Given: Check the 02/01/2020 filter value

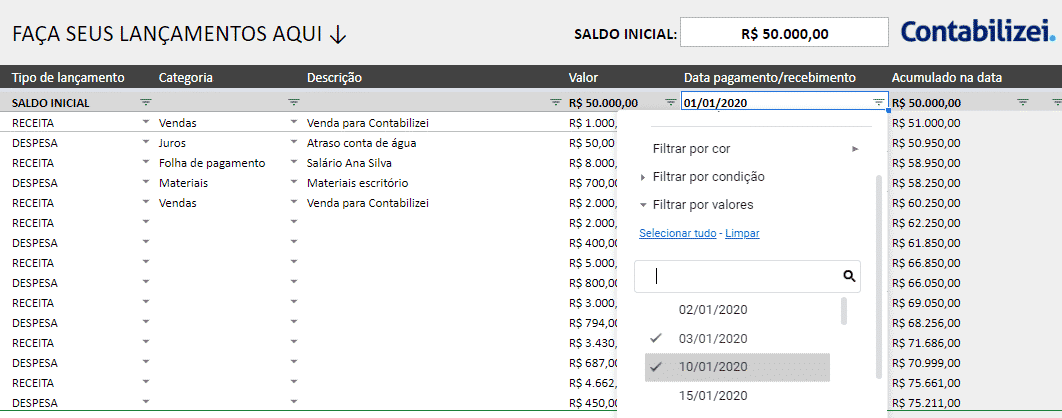Looking at the screenshot, I should pyautogui.click(x=713, y=310).
